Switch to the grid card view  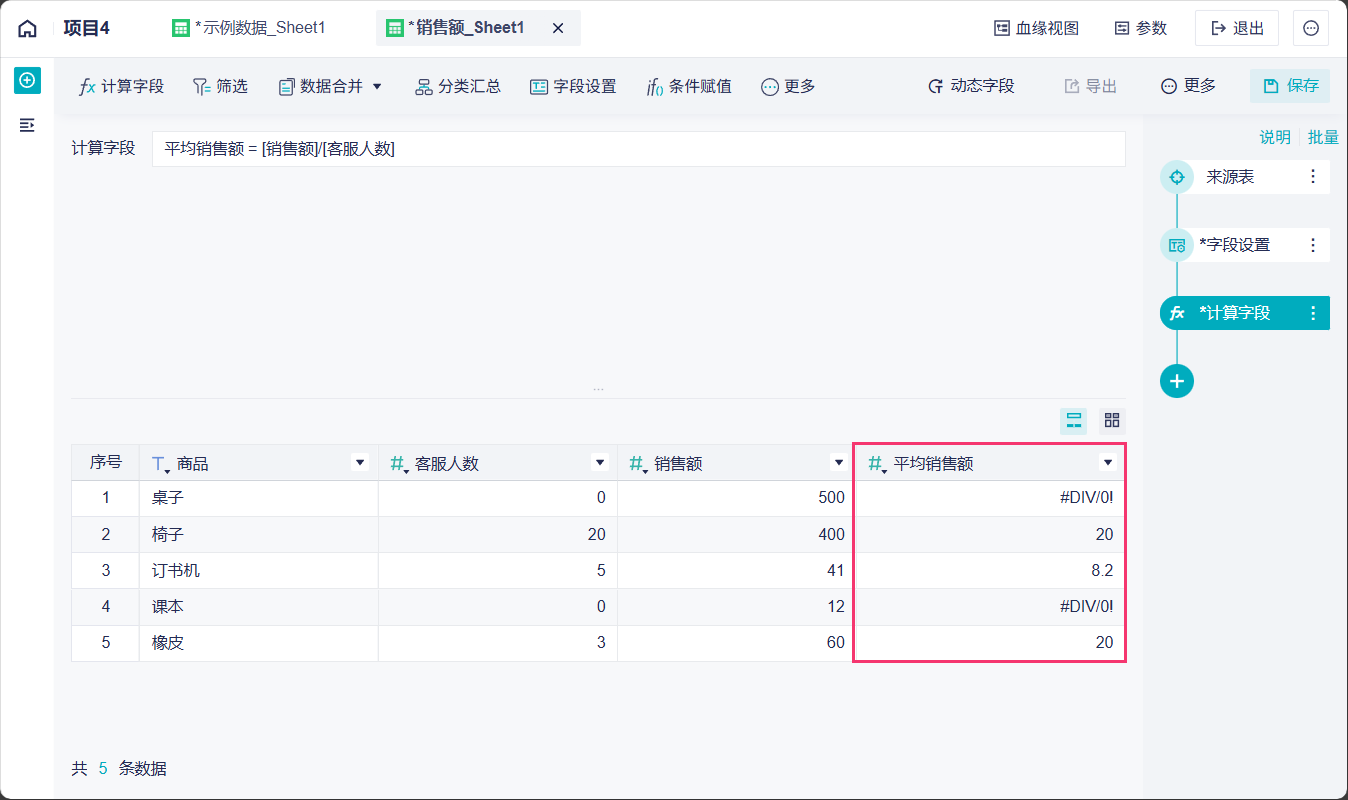[1112, 420]
